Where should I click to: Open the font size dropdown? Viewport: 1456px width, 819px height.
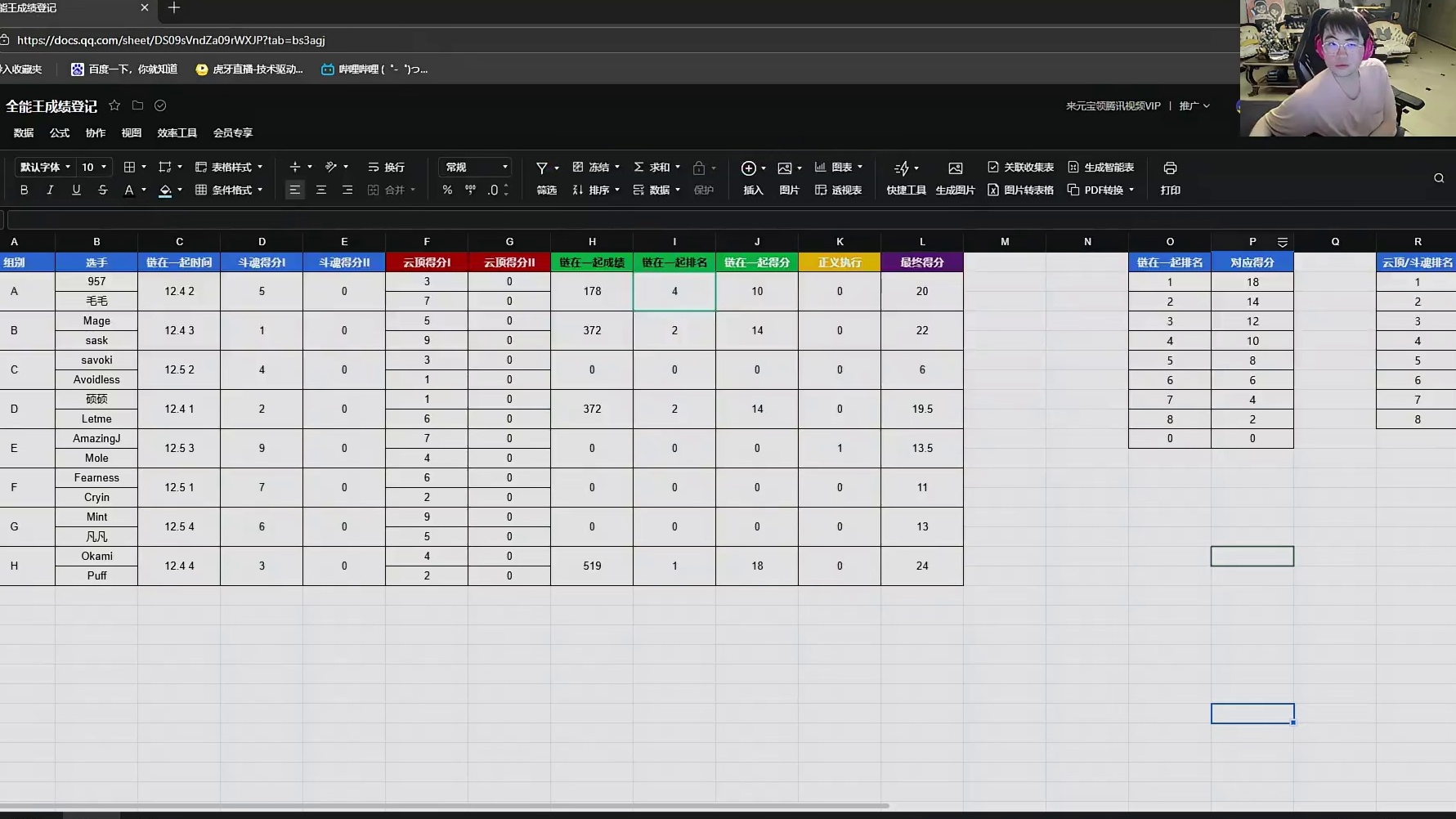(x=94, y=167)
